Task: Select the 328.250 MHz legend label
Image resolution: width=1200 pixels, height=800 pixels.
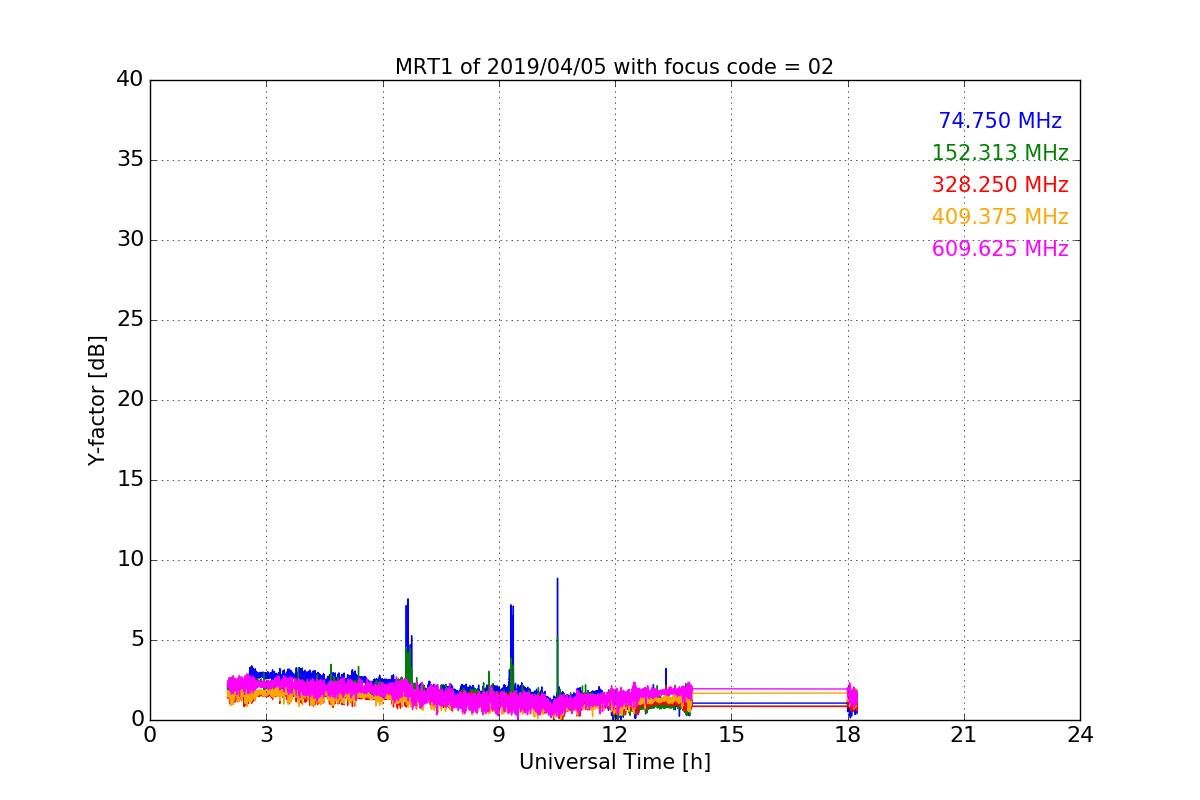Action: click(1000, 185)
